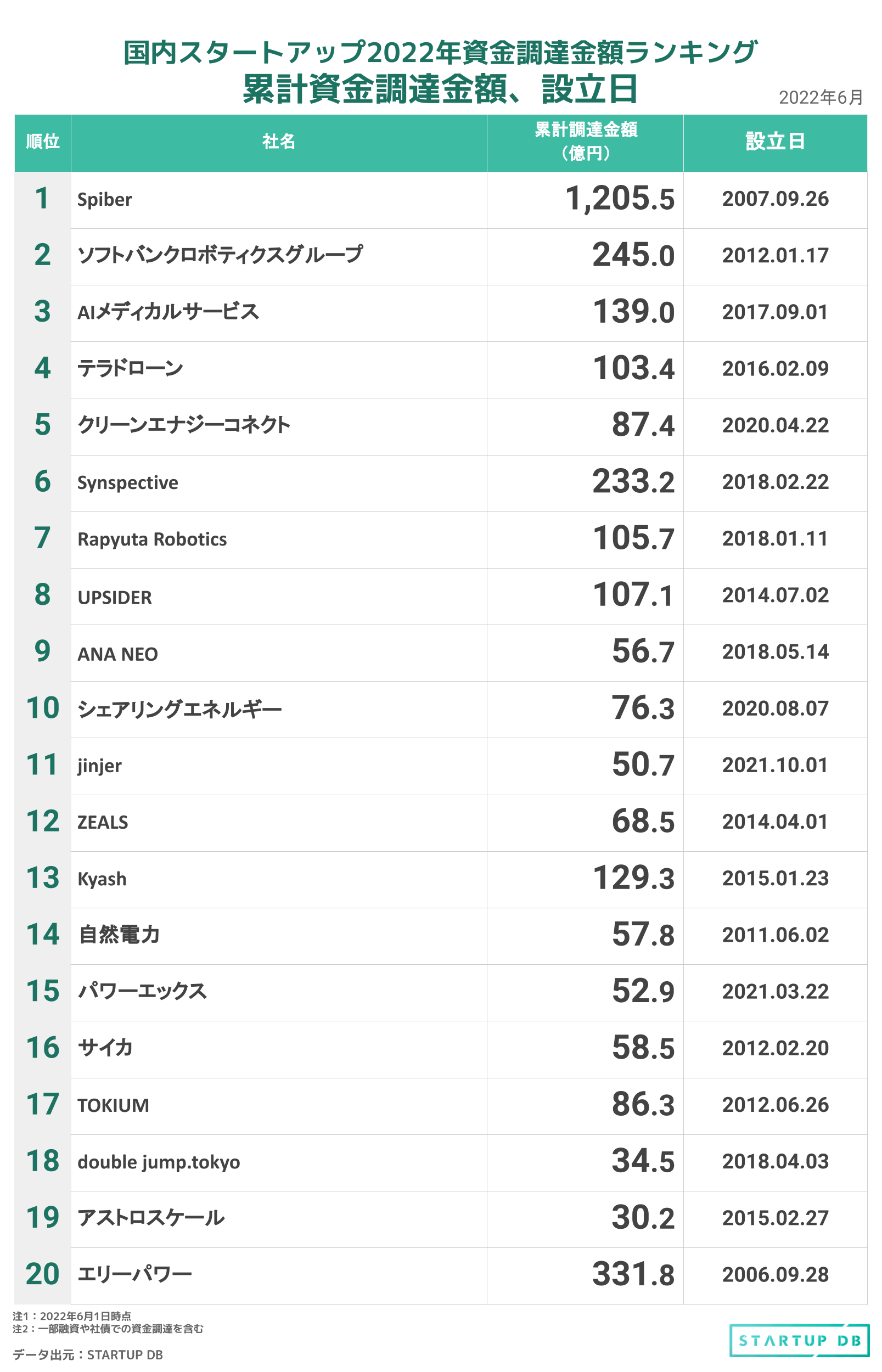Click ANA NEO founding date 2018.05.14
The image size is (882, 1372).
(775, 651)
